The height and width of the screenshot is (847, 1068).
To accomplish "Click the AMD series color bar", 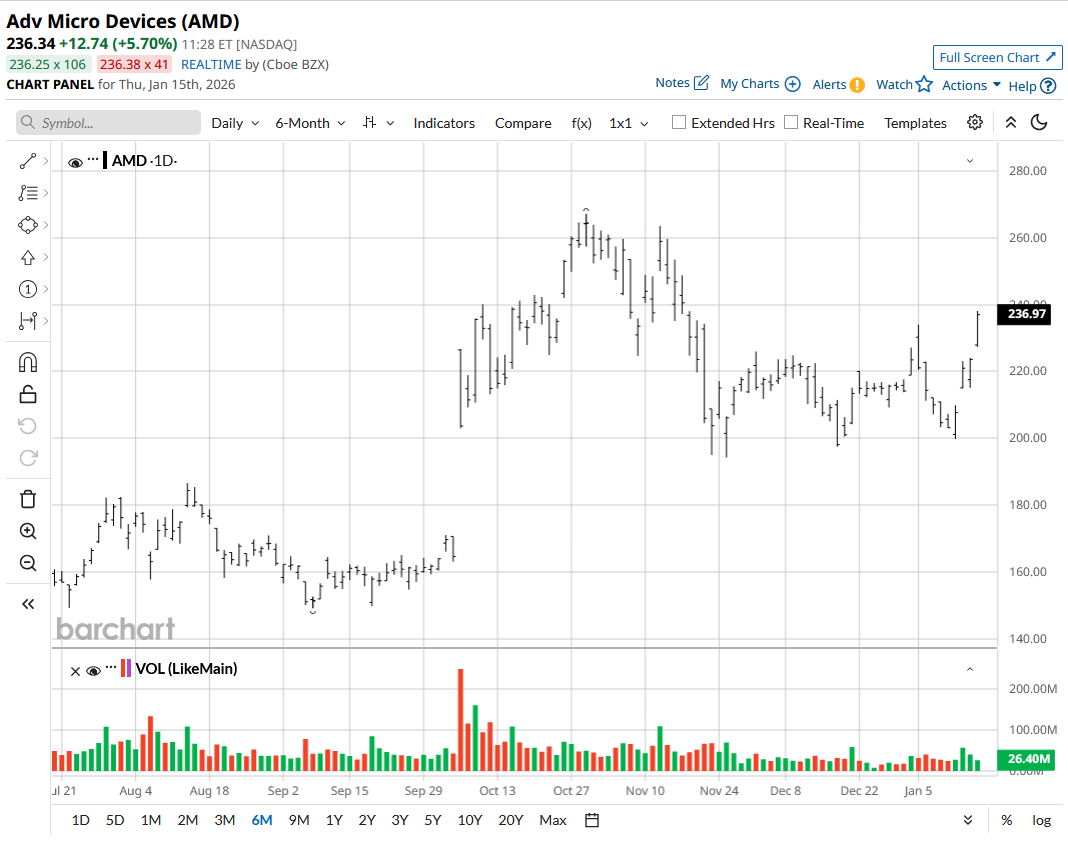I will [105, 161].
